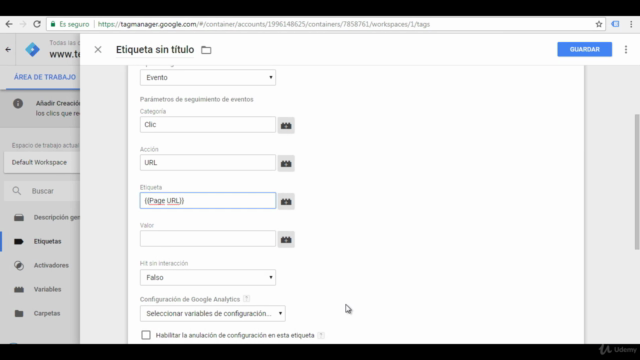The image size is (640, 360).
Task: Open Variables section in sidebar
Action: pyautogui.click(x=47, y=289)
